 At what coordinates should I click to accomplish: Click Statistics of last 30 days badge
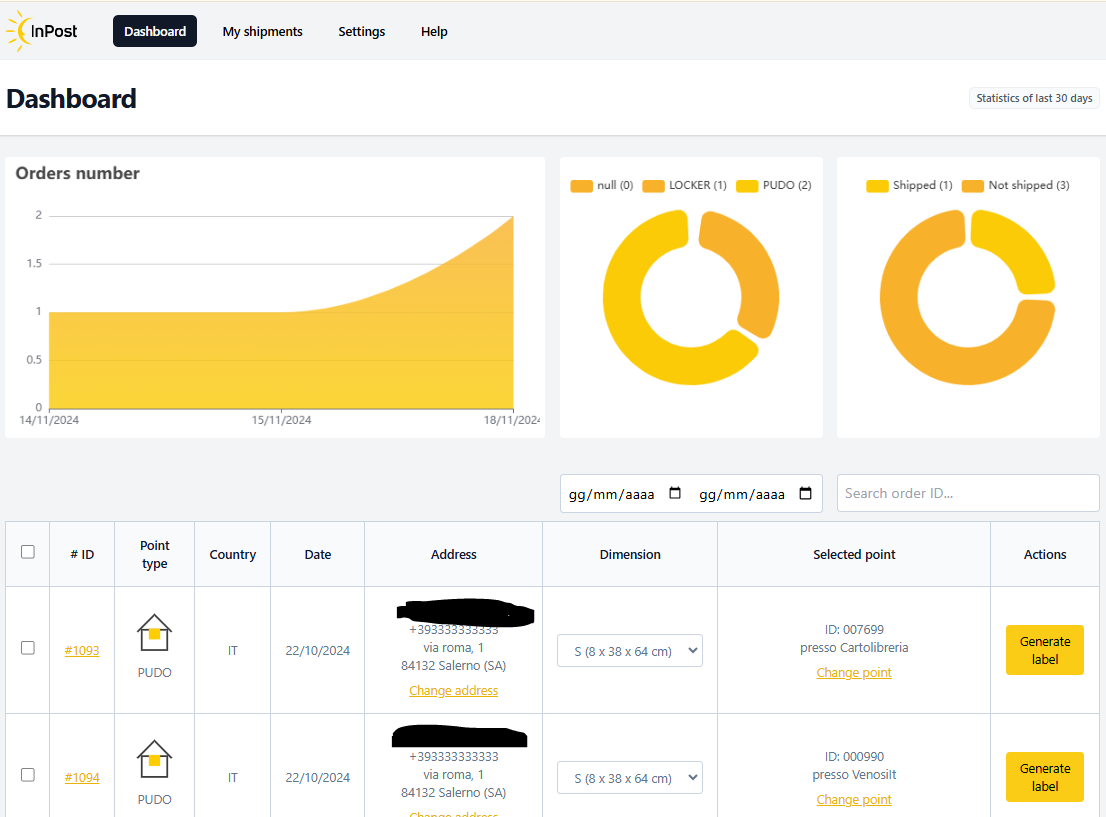(x=1034, y=98)
